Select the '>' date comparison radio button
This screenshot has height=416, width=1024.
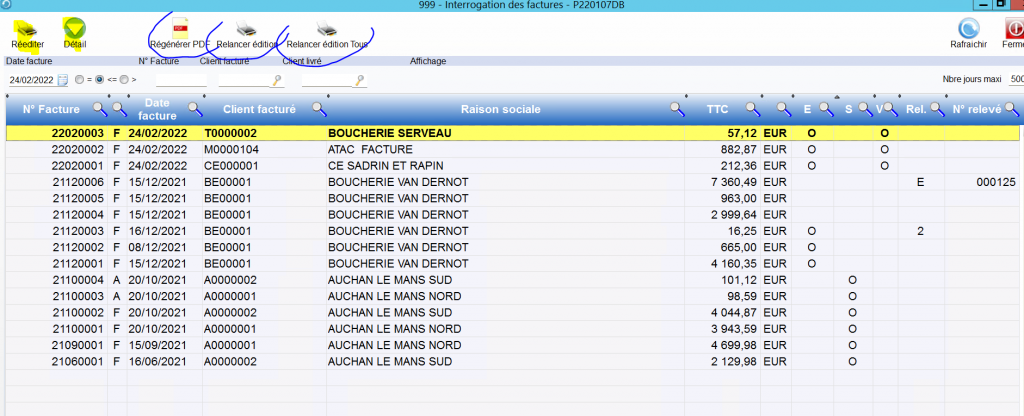coord(124,79)
